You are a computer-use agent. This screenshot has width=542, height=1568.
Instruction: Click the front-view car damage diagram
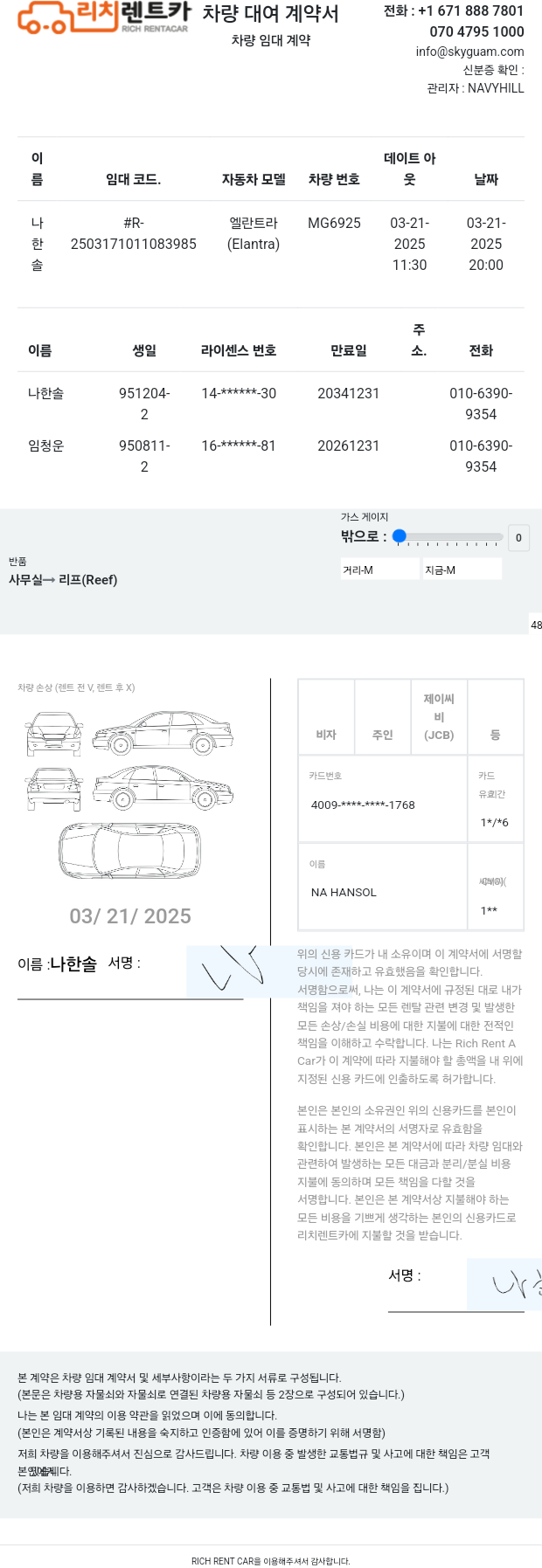coord(54,734)
